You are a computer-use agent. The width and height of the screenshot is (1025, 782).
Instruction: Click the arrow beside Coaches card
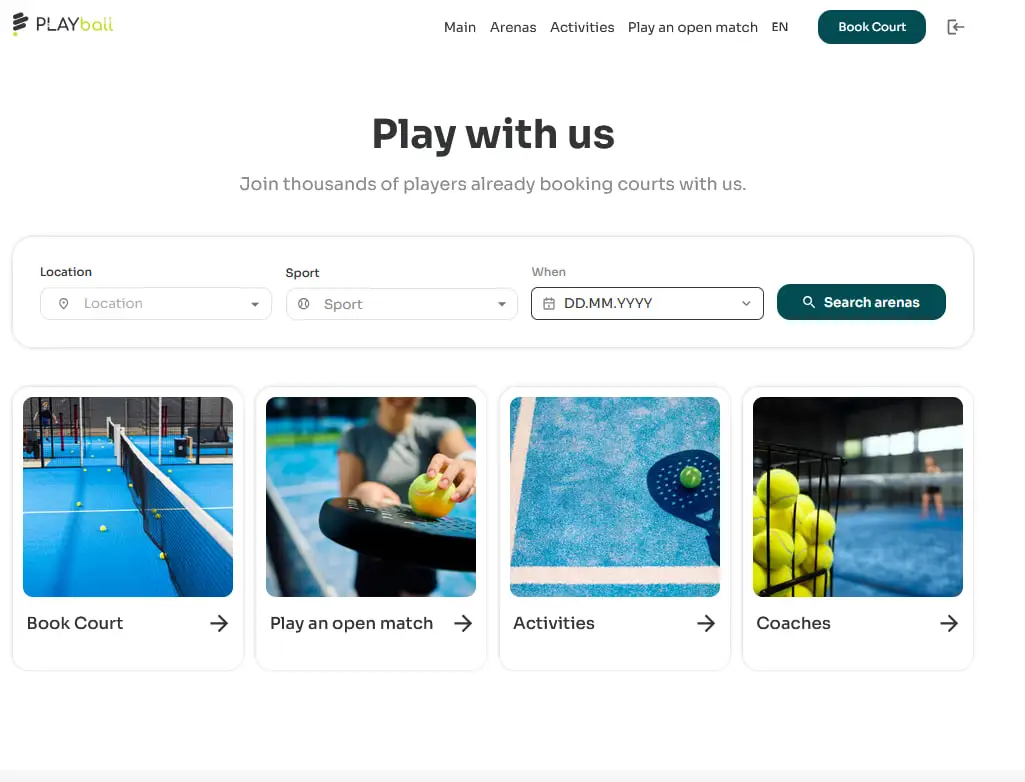point(949,623)
